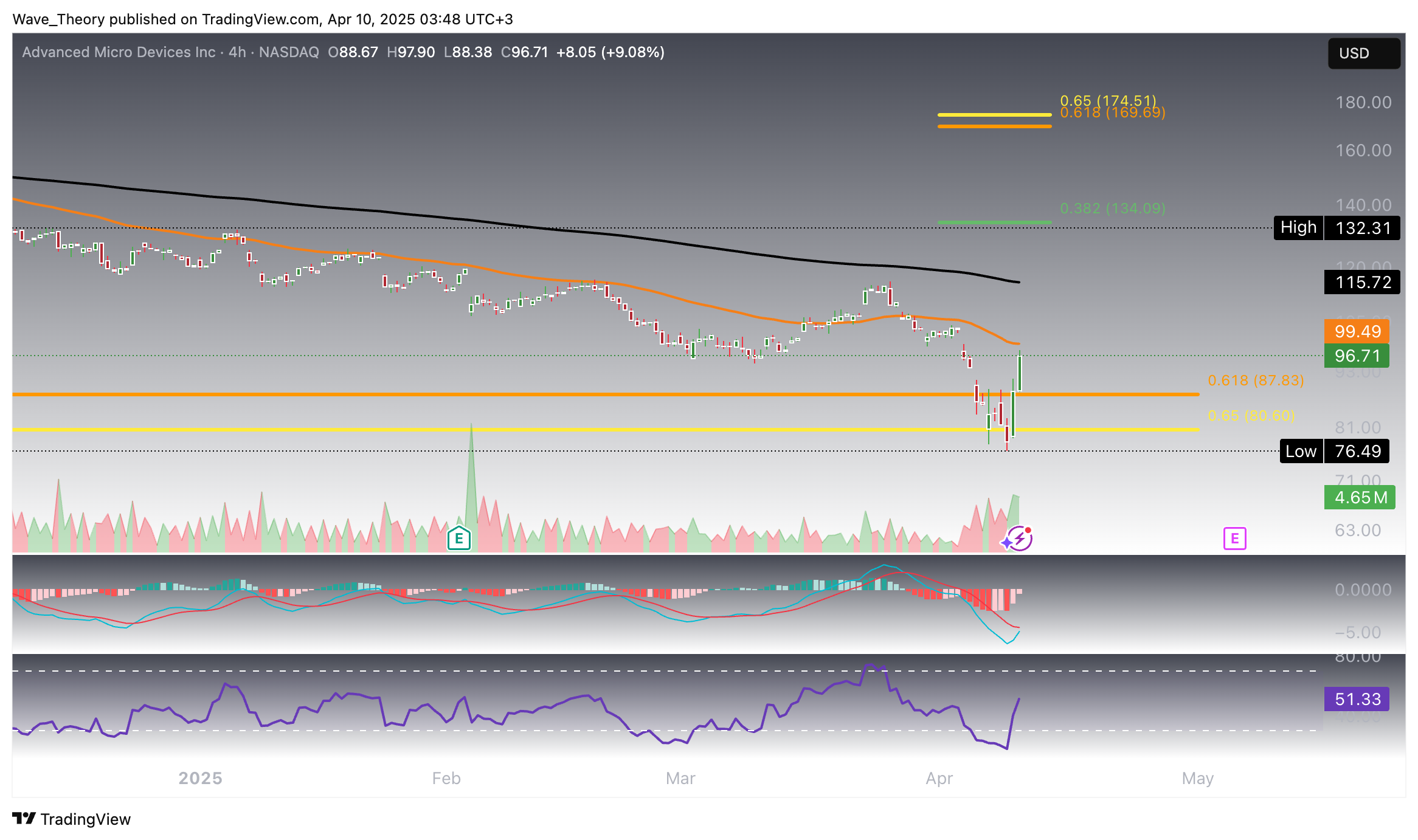
Task: Click the 0.618 (169.69) Fibonacci label
Action: 1113,113
